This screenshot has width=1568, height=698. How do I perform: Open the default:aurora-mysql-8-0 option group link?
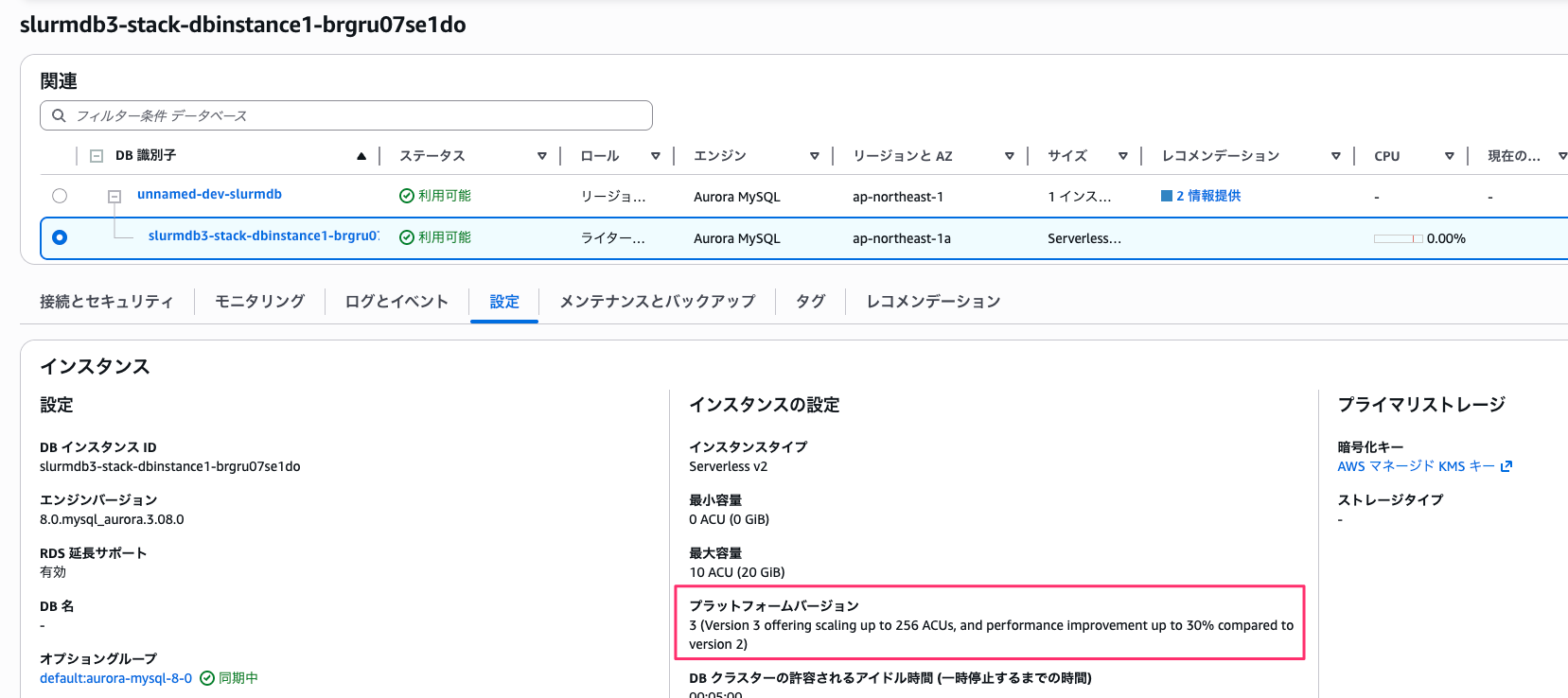[115, 678]
